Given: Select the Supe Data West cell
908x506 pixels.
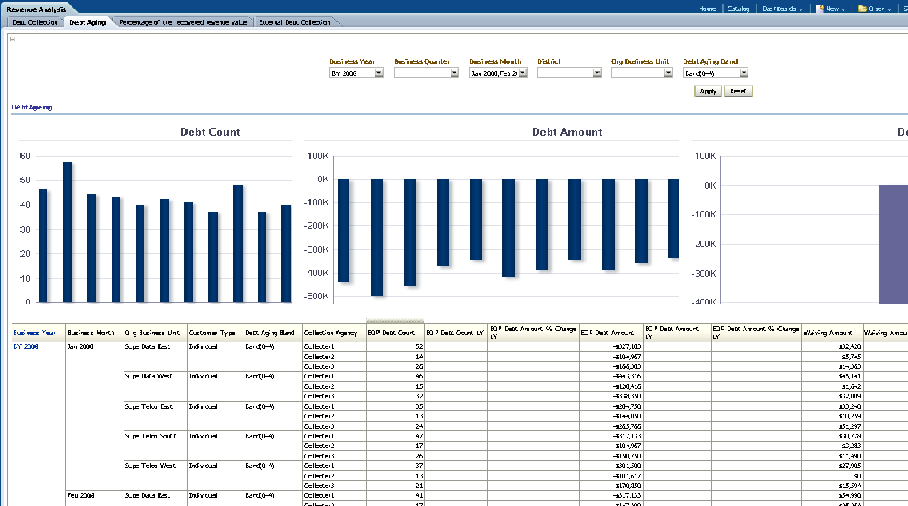Looking at the screenshot, I should point(148,376).
